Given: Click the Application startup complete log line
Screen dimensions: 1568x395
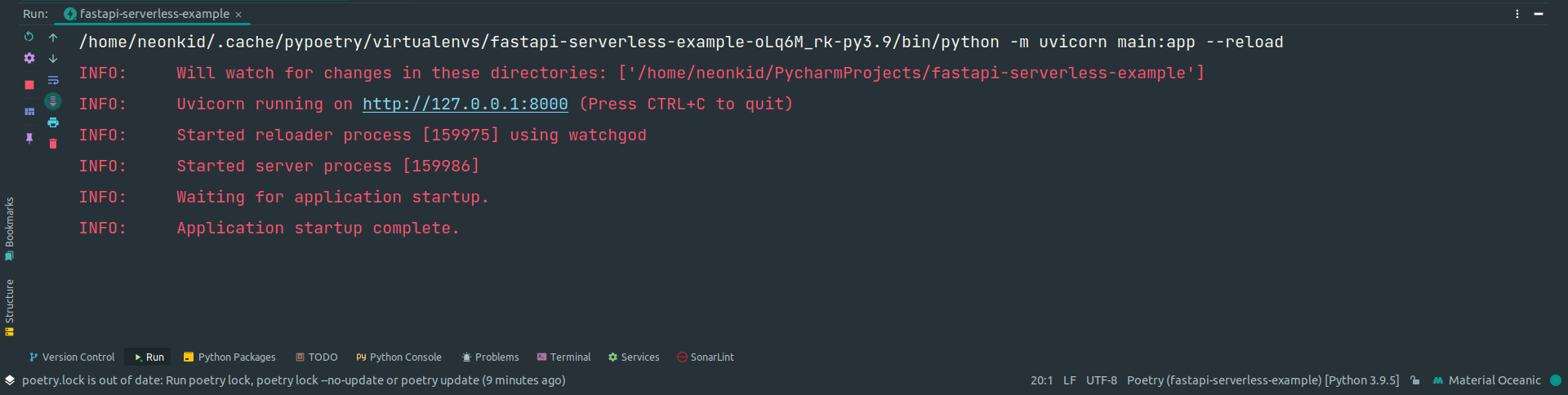Looking at the screenshot, I should point(269,229).
